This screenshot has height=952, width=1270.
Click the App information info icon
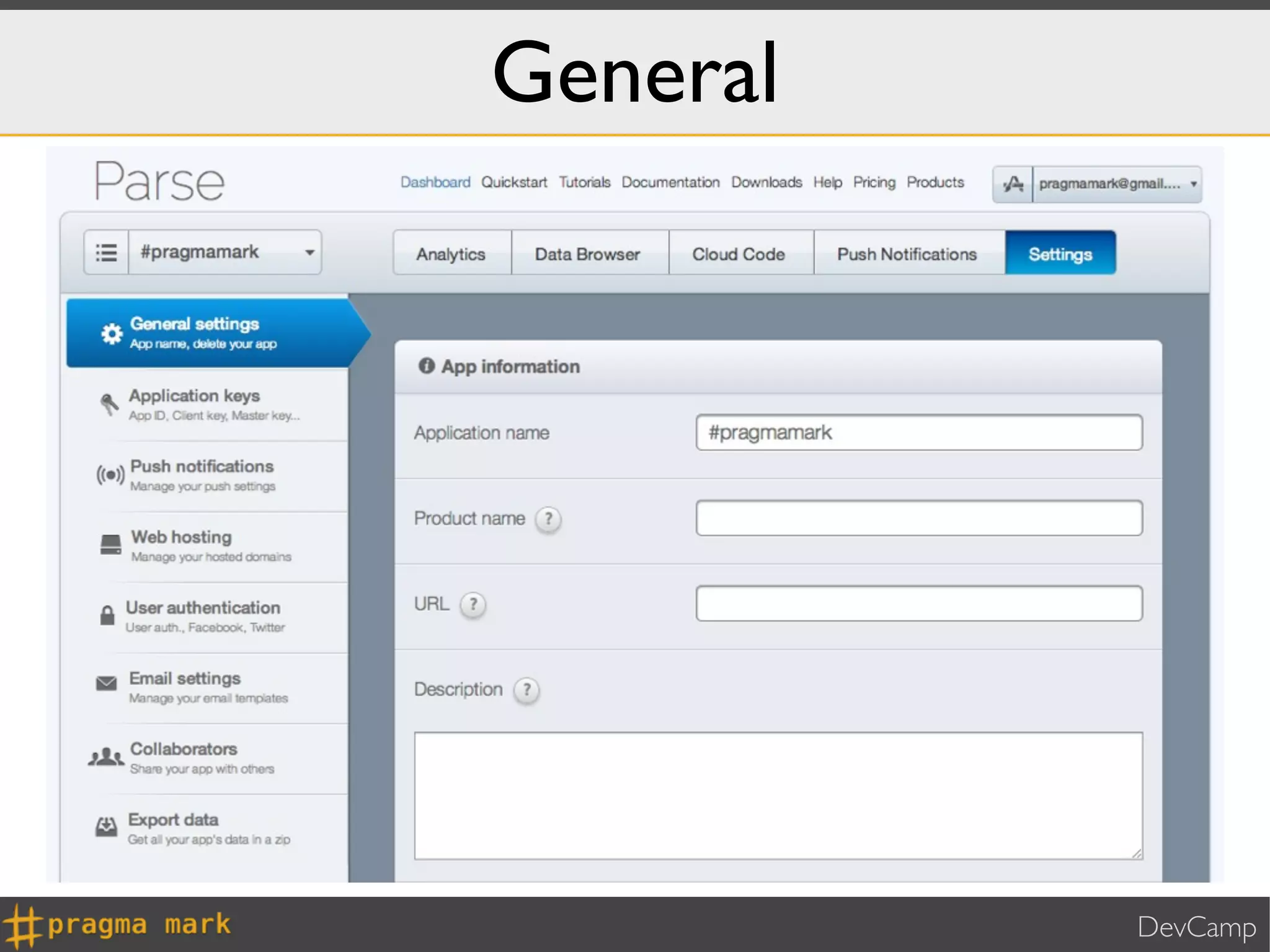click(427, 366)
